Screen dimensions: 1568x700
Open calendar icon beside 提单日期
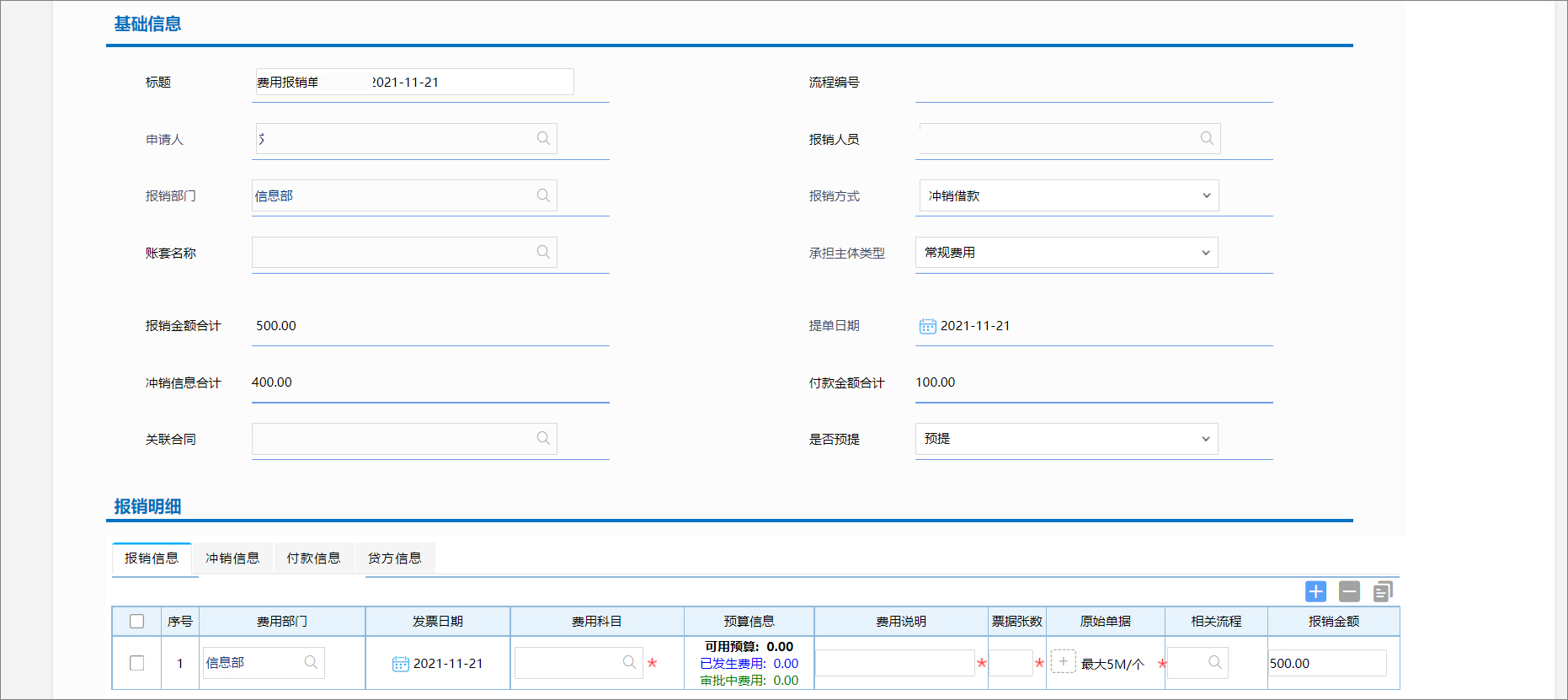pyautogui.click(x=927, y=326)
